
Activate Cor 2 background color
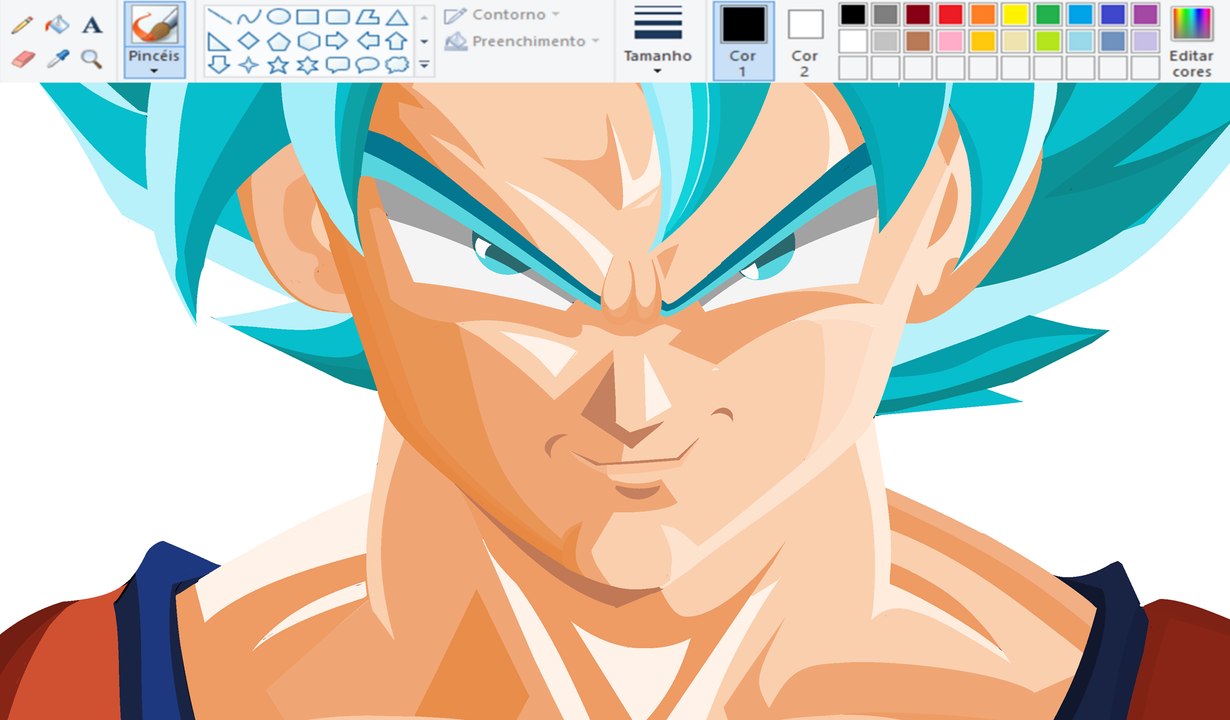805,41
